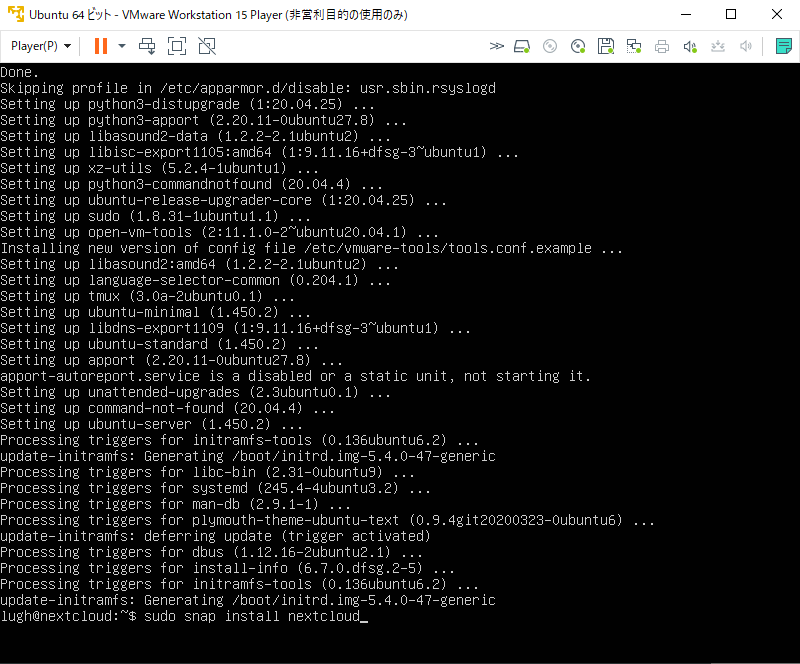Viewport: 800px width, 664px height.
Task: Toggle Unity mode icon
Action: (207, 46)
